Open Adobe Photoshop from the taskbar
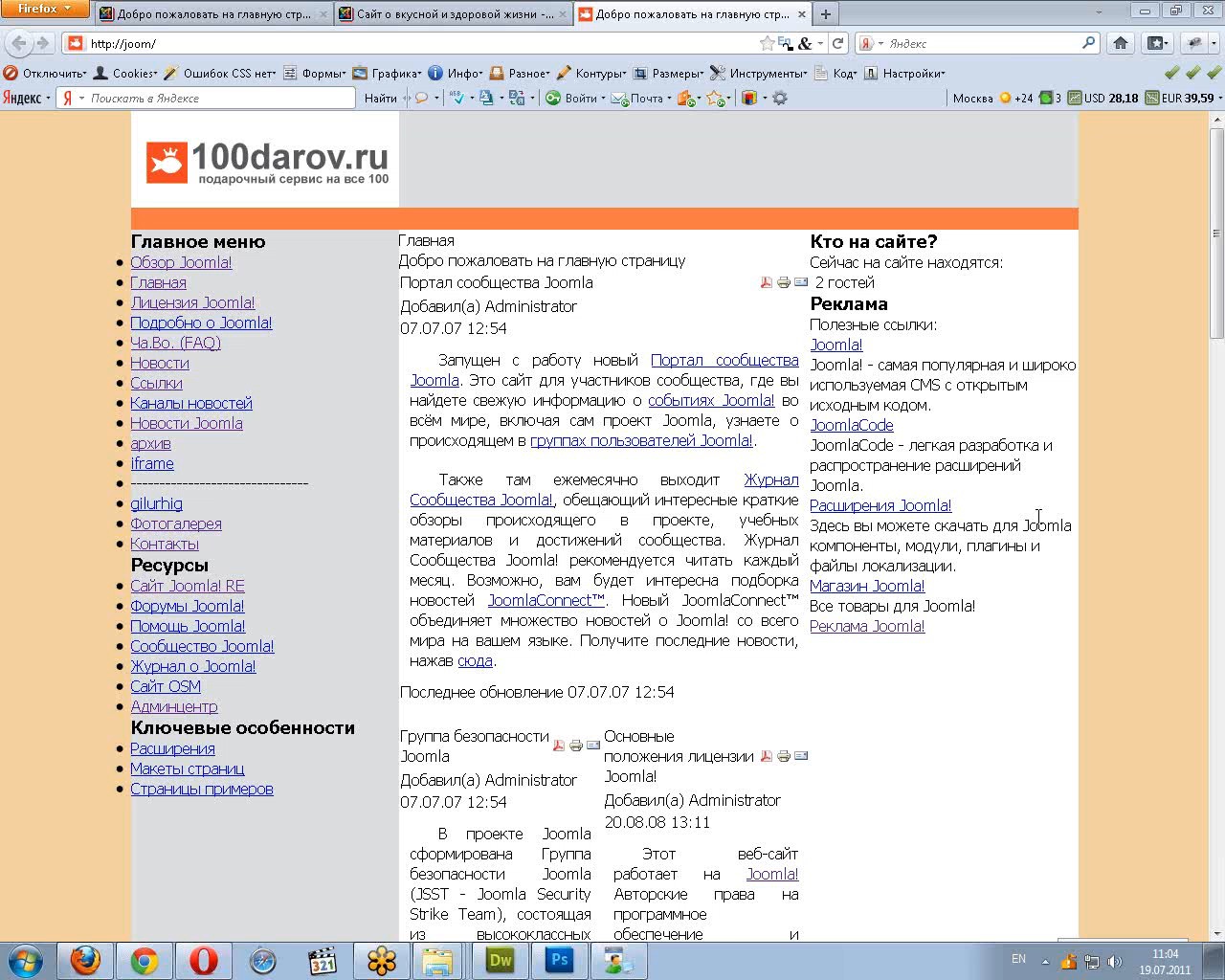Viewport: 1225px width, 980px height. [560, 960]
